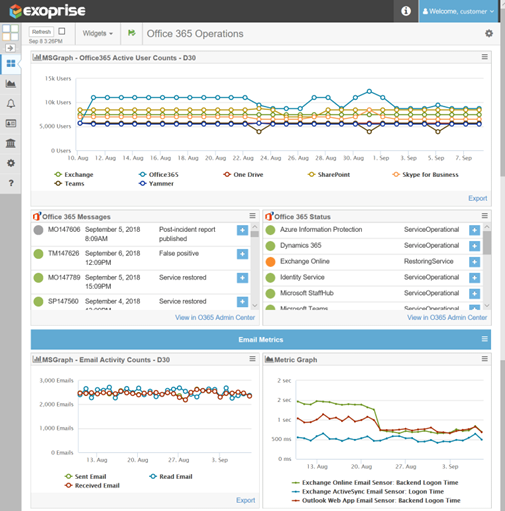Select Post-incident report published text

click(x=187, y=234)
